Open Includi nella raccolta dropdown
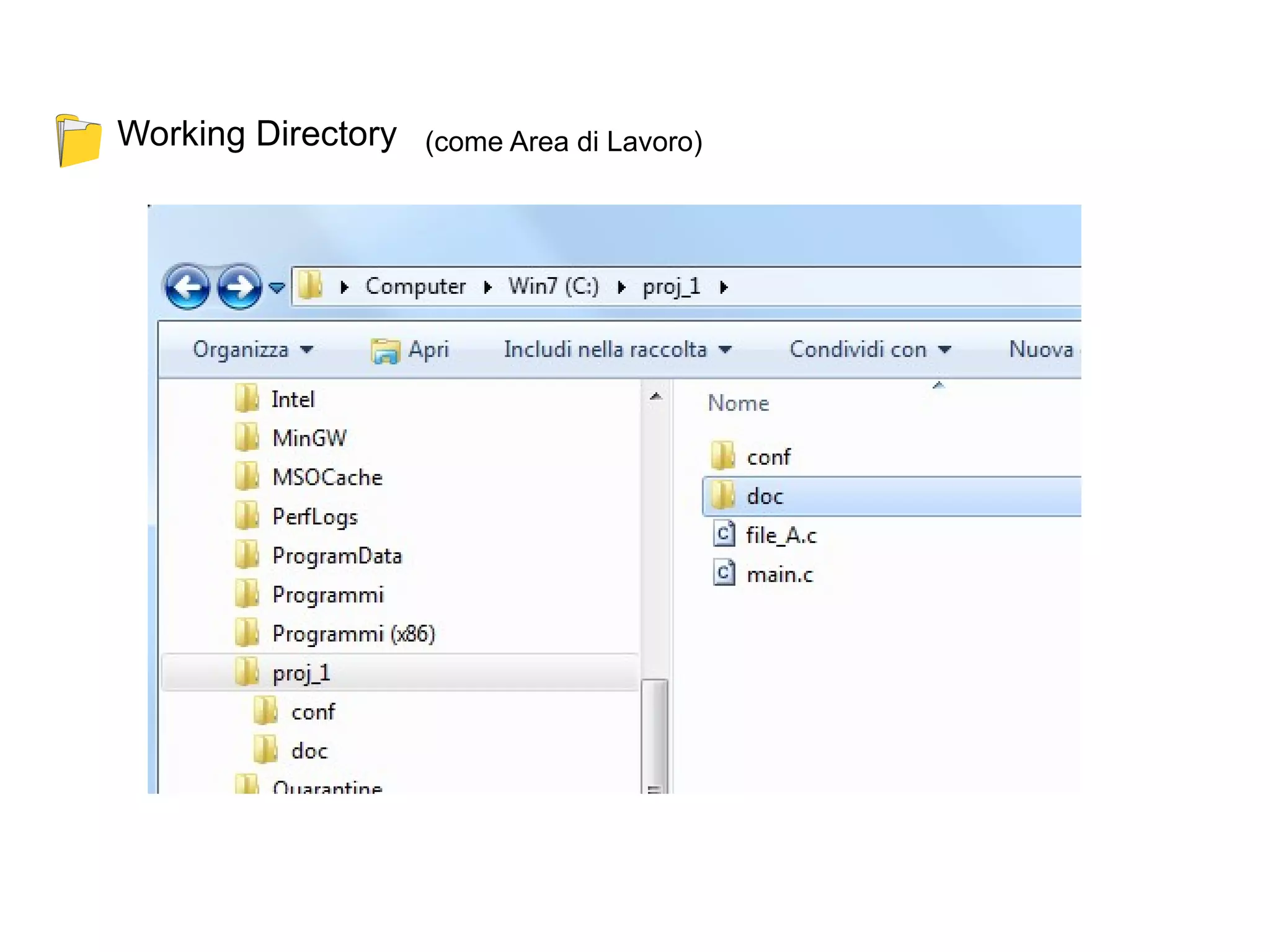Image resolution: width=1270 pixels, height=952 pixels. [x=618, y=350]
